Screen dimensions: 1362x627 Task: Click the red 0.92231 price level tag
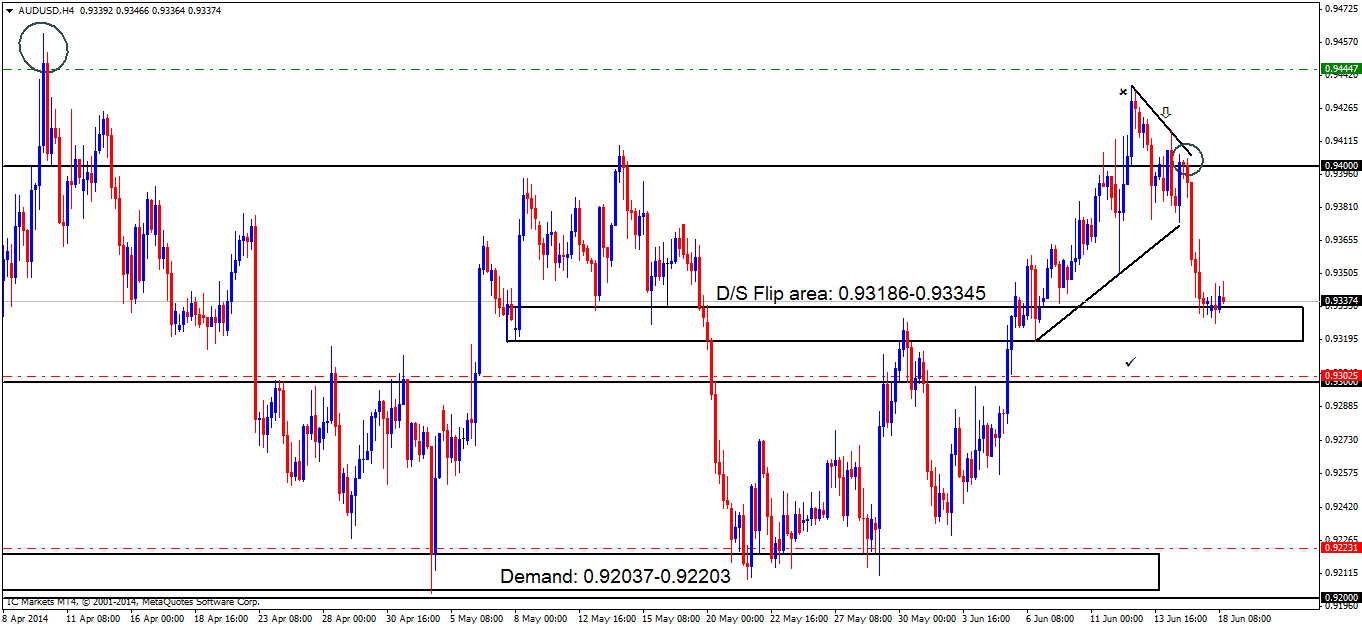pos(1341,547)
